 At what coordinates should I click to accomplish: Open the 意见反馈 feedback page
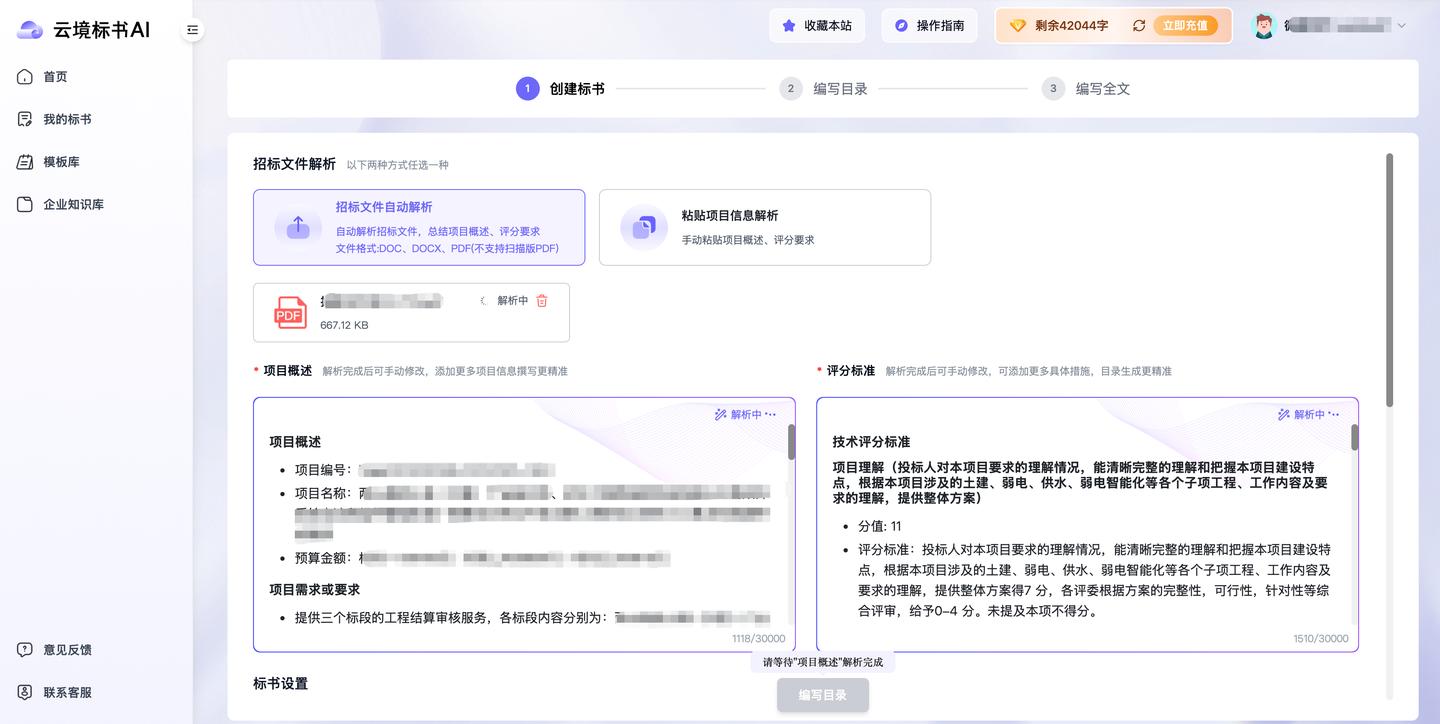click(x=60, y=649)
